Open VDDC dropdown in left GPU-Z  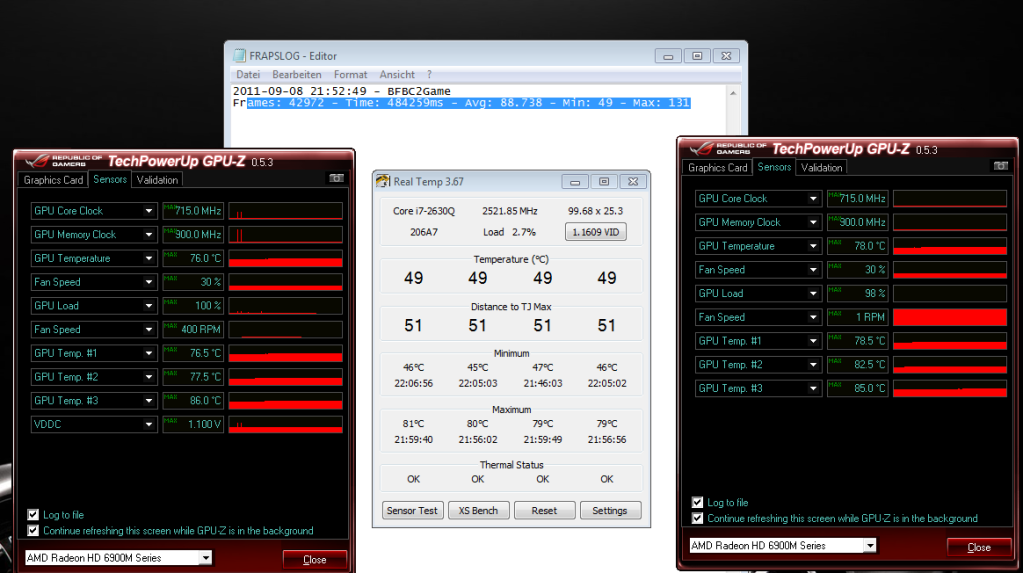[149, 424]
